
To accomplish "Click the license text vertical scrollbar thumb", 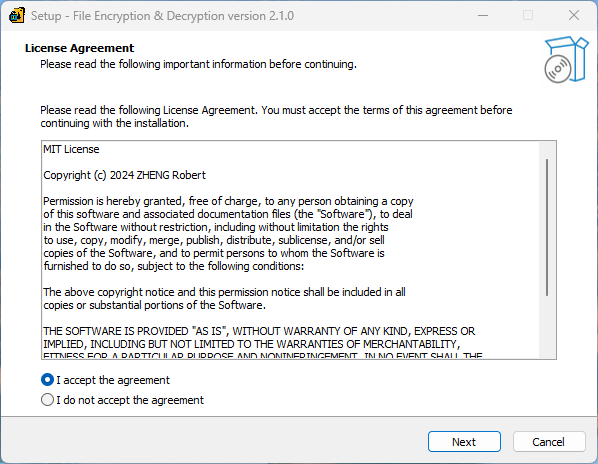I will (x=547, y=227).
